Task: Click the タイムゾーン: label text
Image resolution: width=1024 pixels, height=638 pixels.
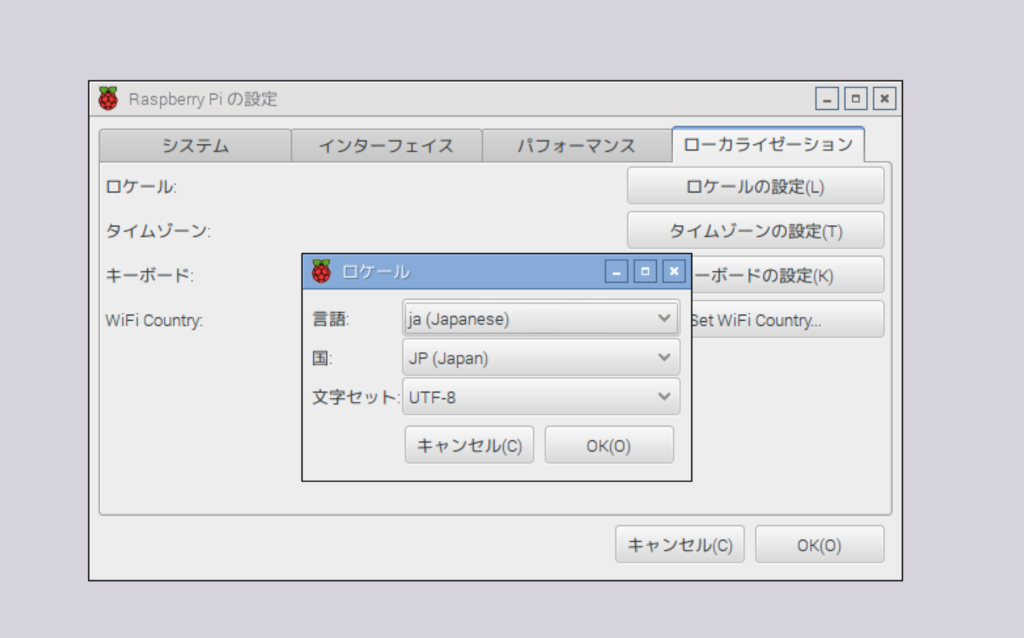Action: click(x=158, y=231)
